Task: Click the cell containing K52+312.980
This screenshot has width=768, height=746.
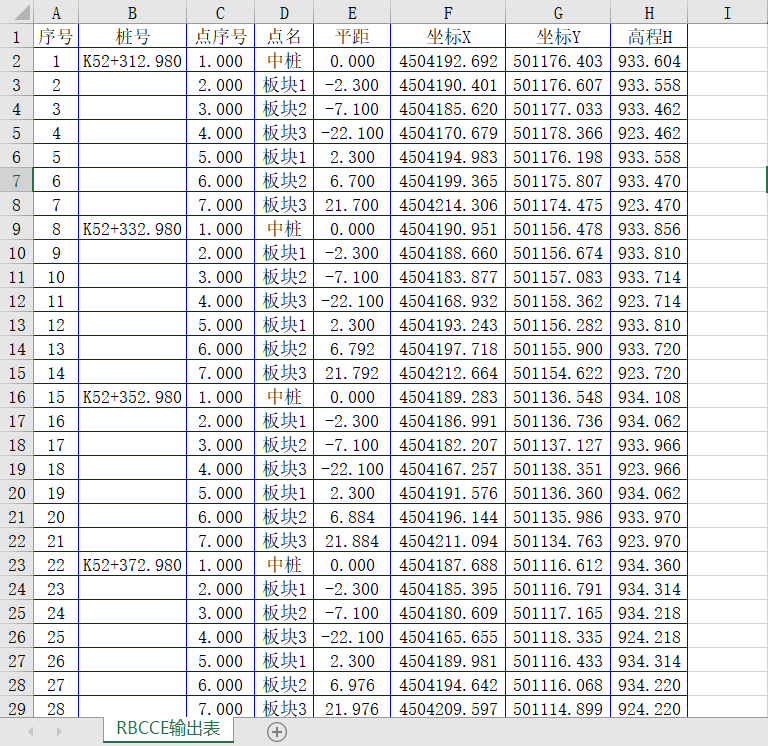Action: [x=132, y=61]
